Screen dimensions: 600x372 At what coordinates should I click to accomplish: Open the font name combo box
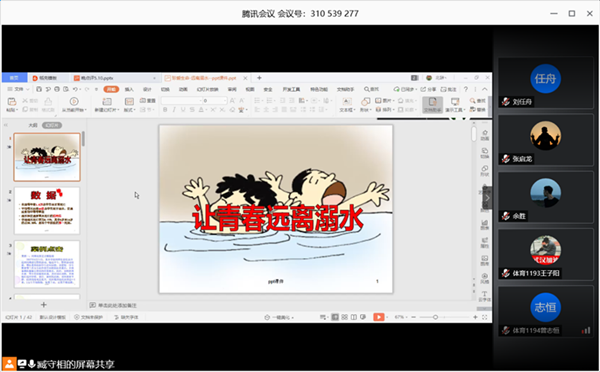point(182,101)
